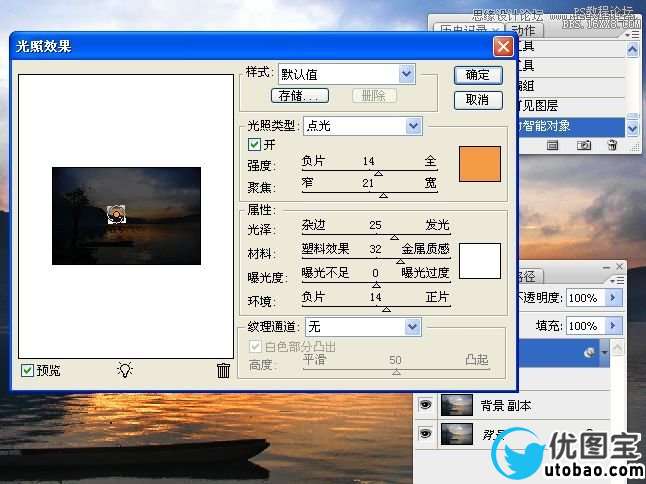Viewport: 646px width, 484px height.
Task: Click the 取消 Cancel button
Action: (x=478, y=100)
